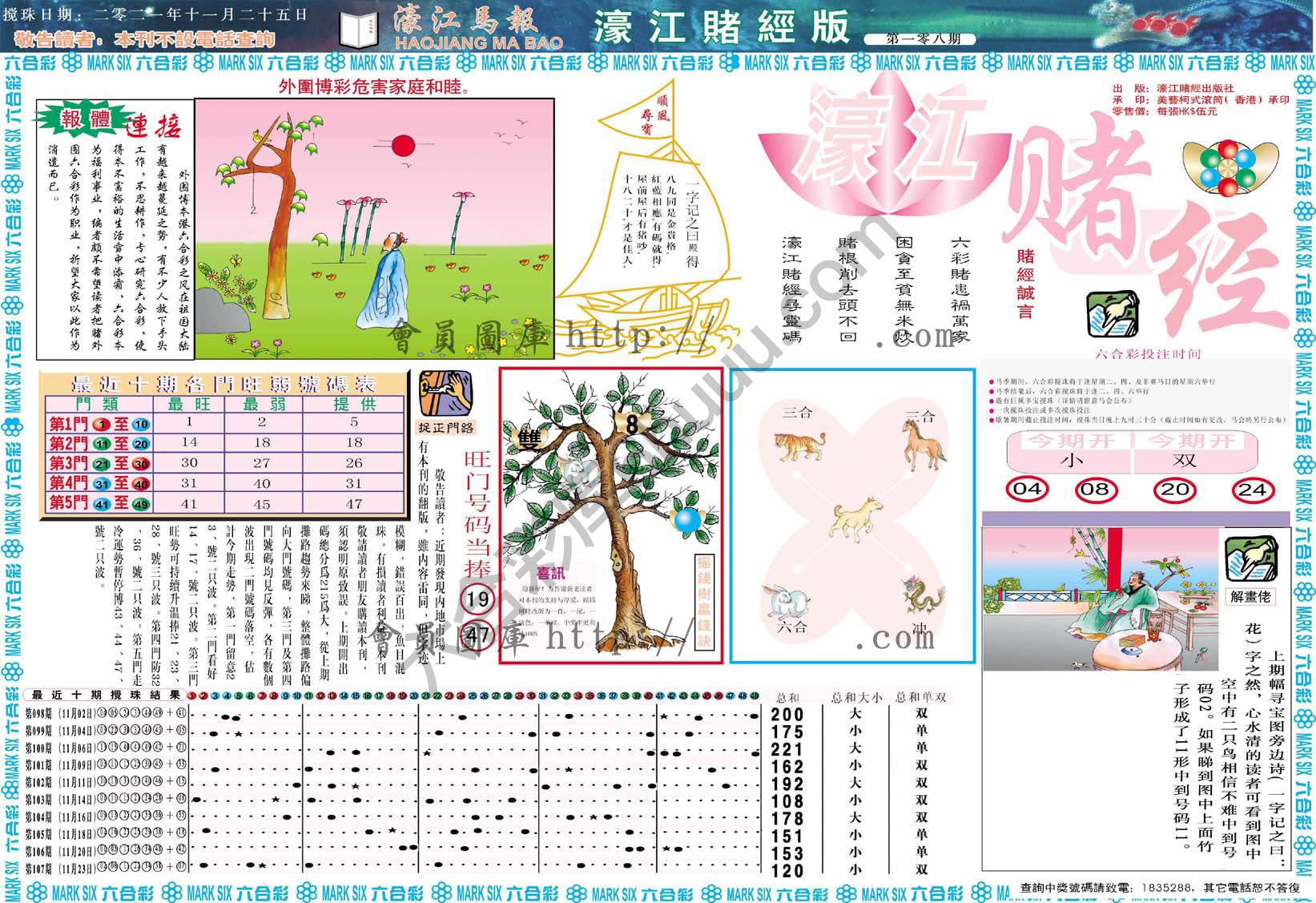This screenshot has width=1316, height=903.
Task: Click the 提供 column header
Action: pyautogui.click(x=355, y=404)
